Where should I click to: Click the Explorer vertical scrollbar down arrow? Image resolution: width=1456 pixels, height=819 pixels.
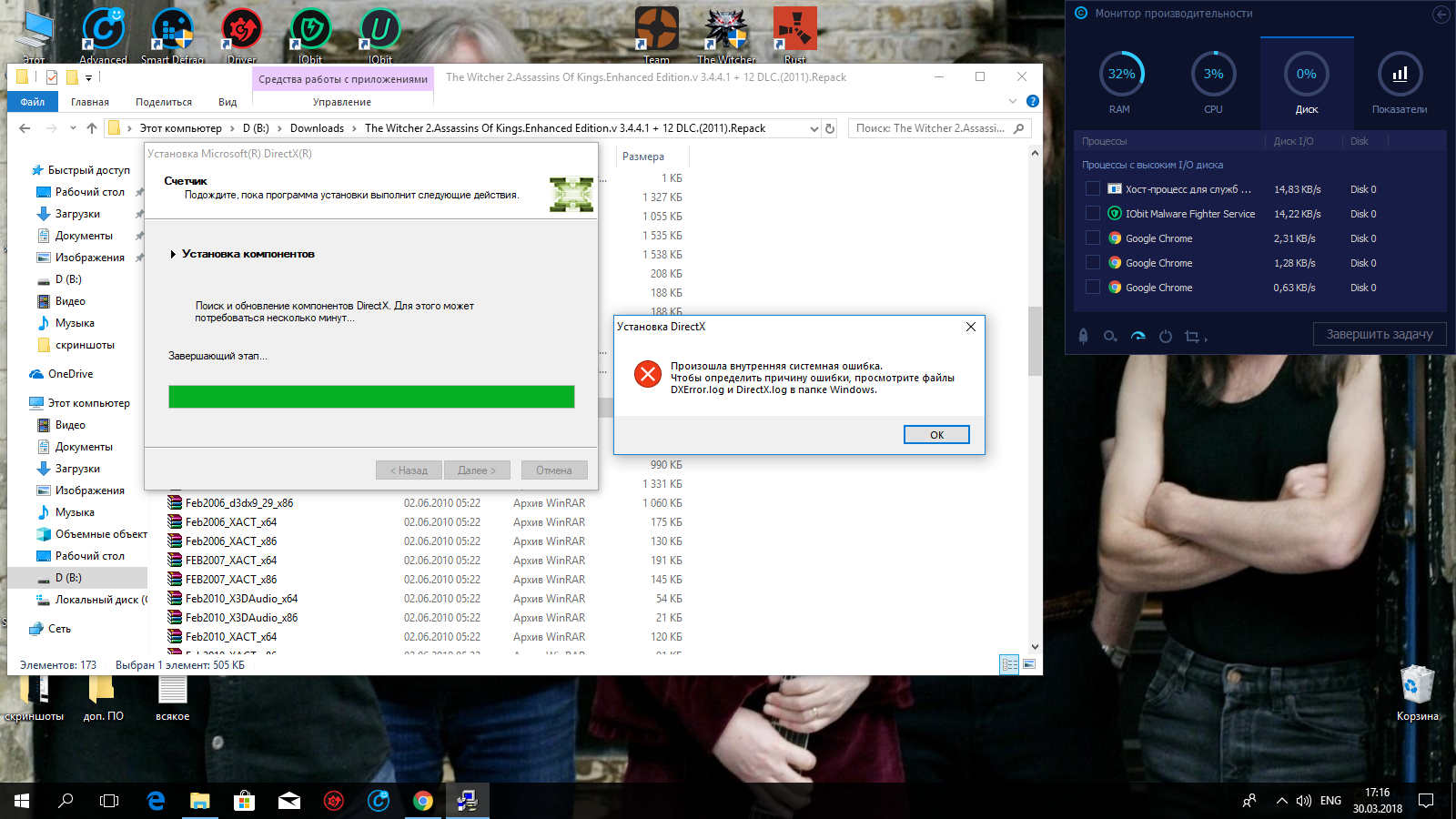tap(1035, 646)
